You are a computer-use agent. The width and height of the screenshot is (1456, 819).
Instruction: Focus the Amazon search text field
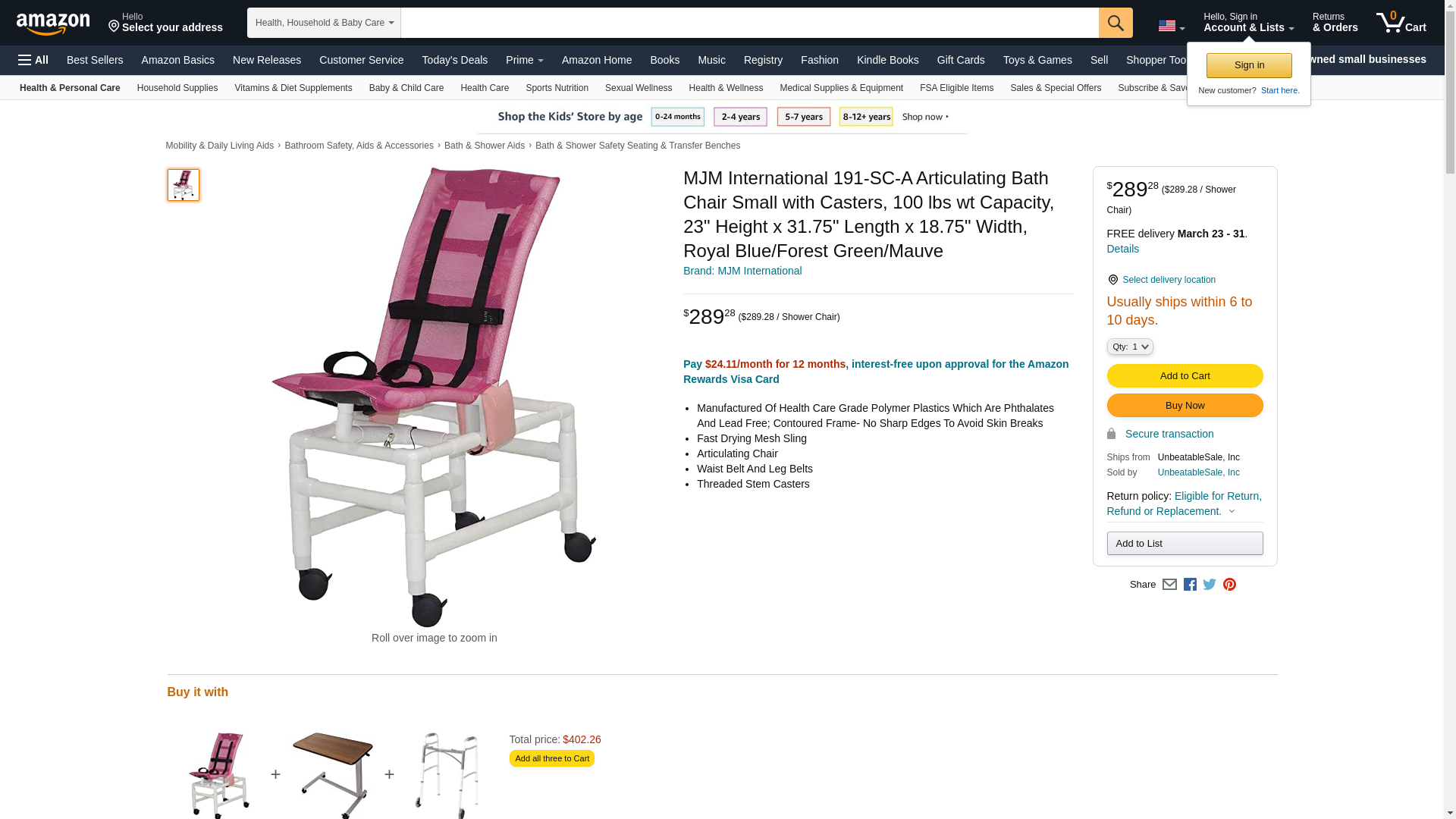click(749, 23)
